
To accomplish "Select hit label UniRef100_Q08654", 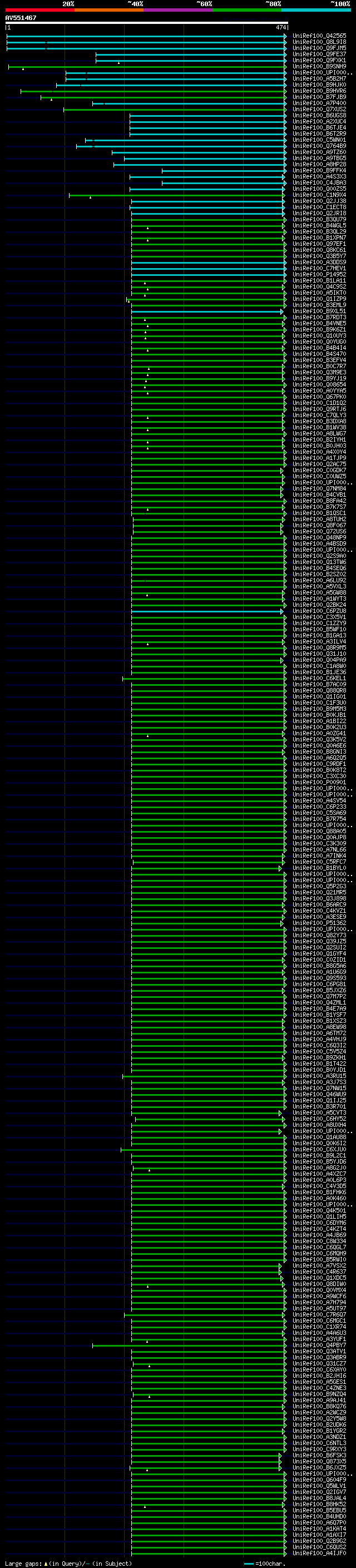I will click(x=319, y=385).
